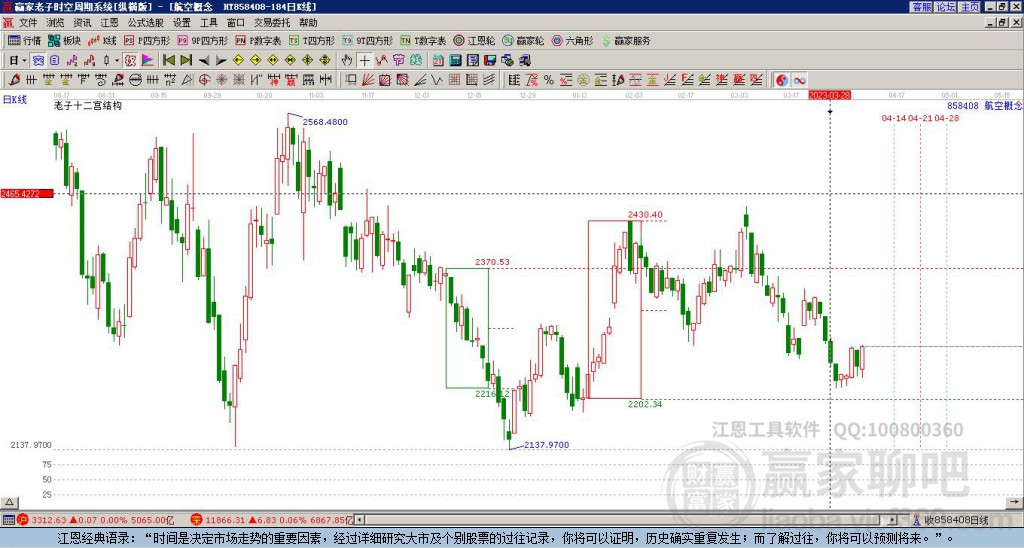1024x548 pixels.
Task: Click the 2568.4800 high price label
Action: 325,121
